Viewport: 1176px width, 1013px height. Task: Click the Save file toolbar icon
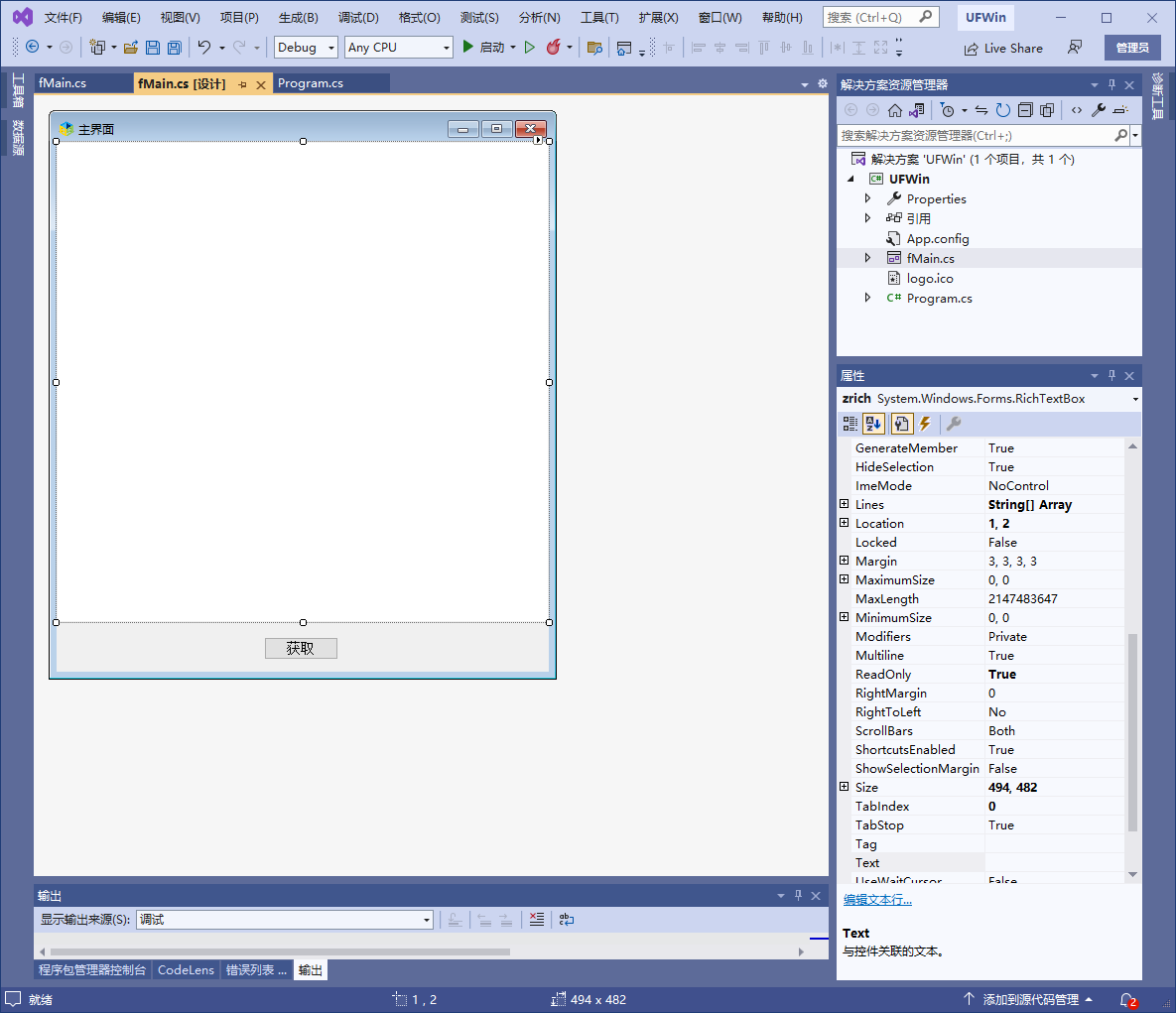point(152,48)
